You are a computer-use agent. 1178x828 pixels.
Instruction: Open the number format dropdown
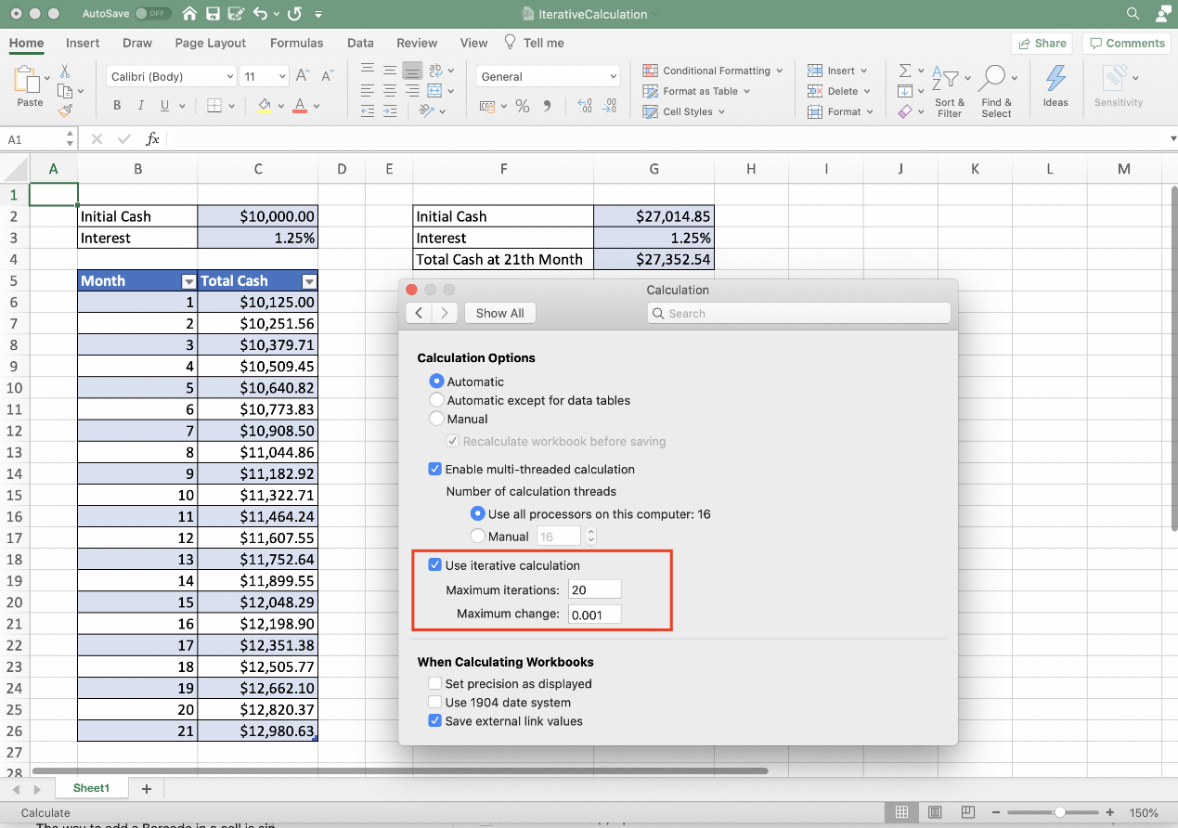[547, 75]
